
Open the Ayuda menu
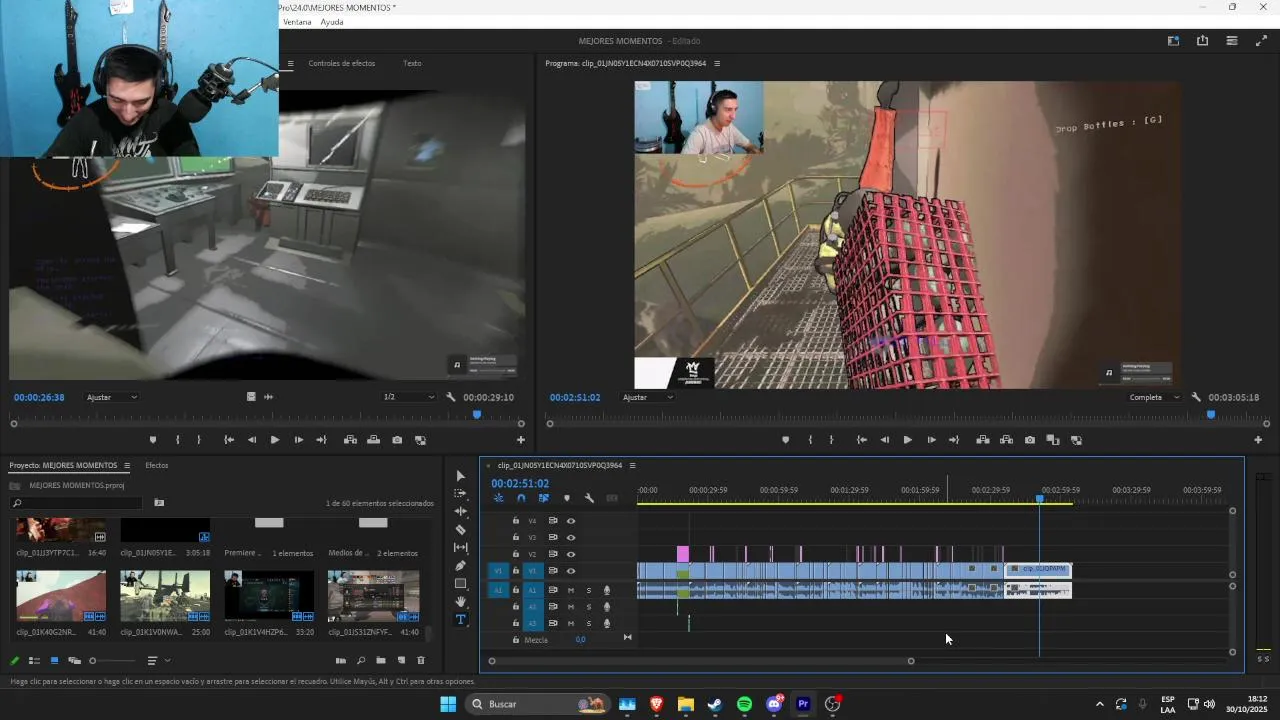[332, 22]
